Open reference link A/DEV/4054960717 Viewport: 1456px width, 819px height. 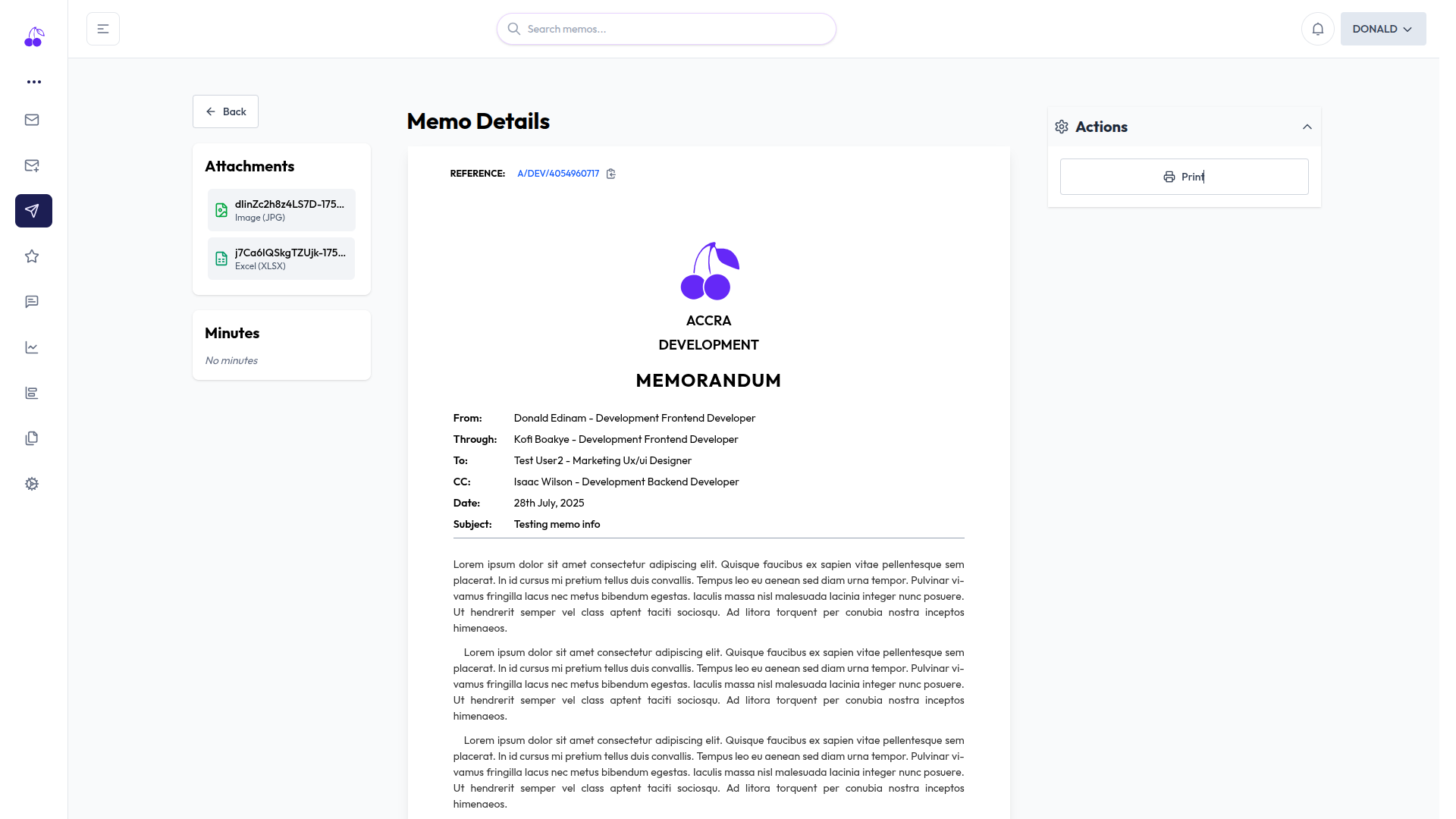(x=557, y=174)
